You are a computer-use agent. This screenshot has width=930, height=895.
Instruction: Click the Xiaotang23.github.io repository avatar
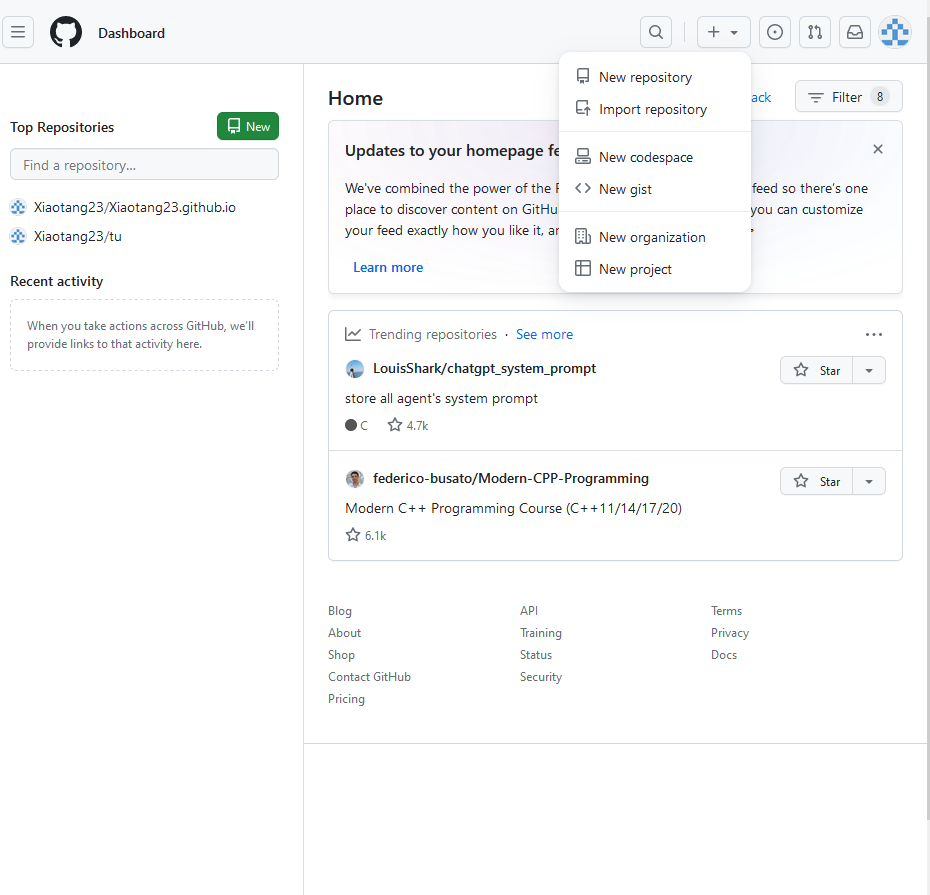(18, 207)
